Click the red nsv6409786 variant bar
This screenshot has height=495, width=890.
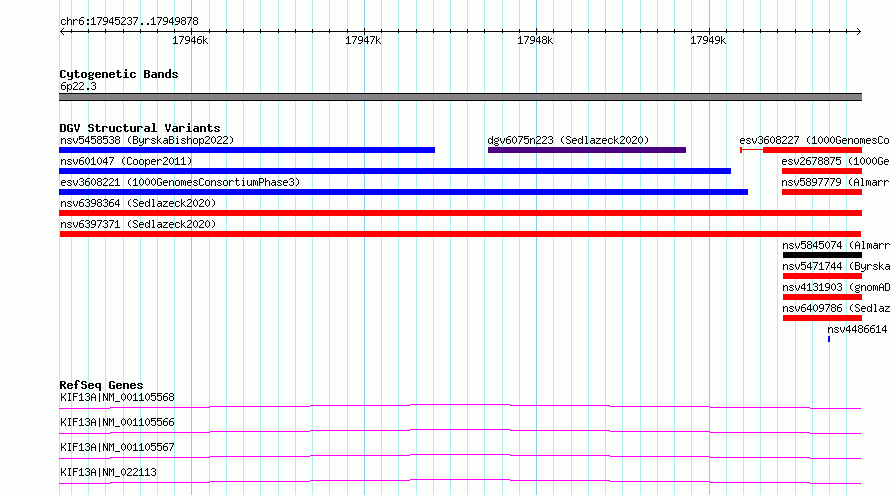click(822, 318)
